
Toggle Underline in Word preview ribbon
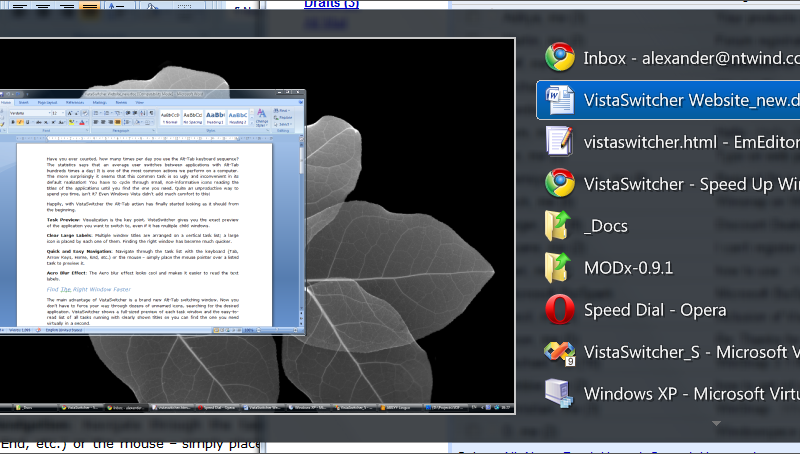tap(28, 122)
